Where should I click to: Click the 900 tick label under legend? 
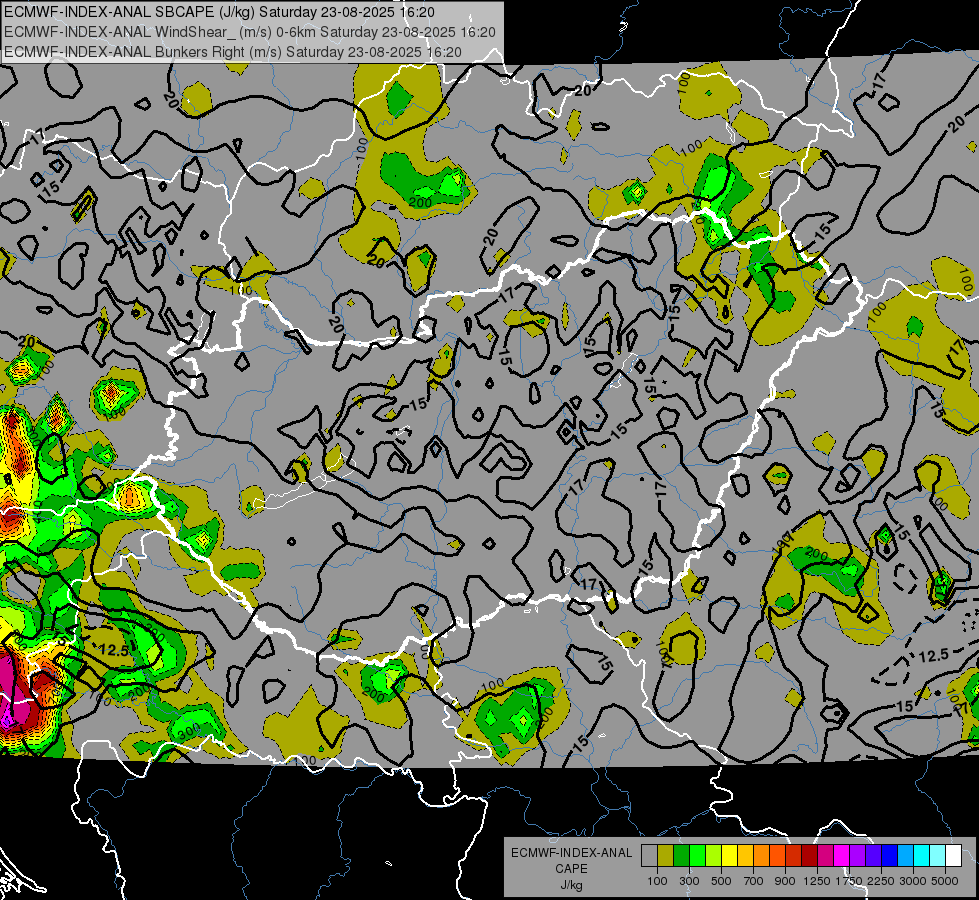pos(785,881)
